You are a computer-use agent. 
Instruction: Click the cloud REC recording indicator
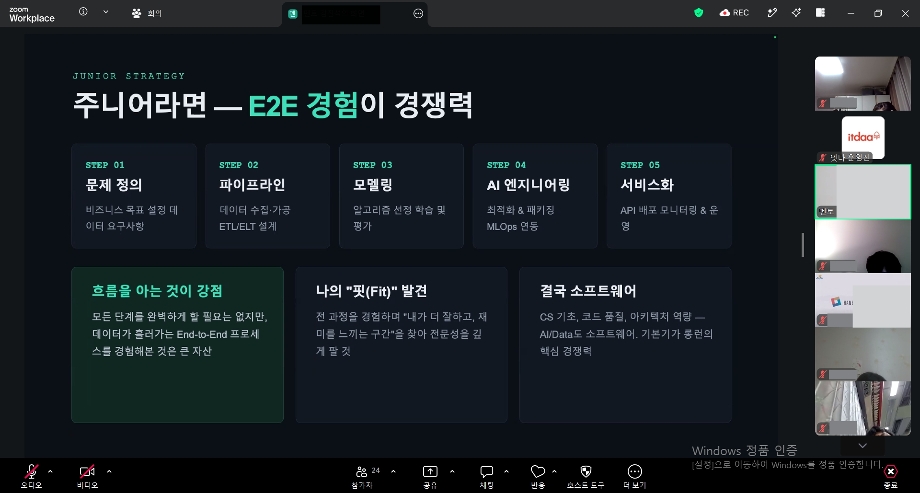click(x=734, y=12)
